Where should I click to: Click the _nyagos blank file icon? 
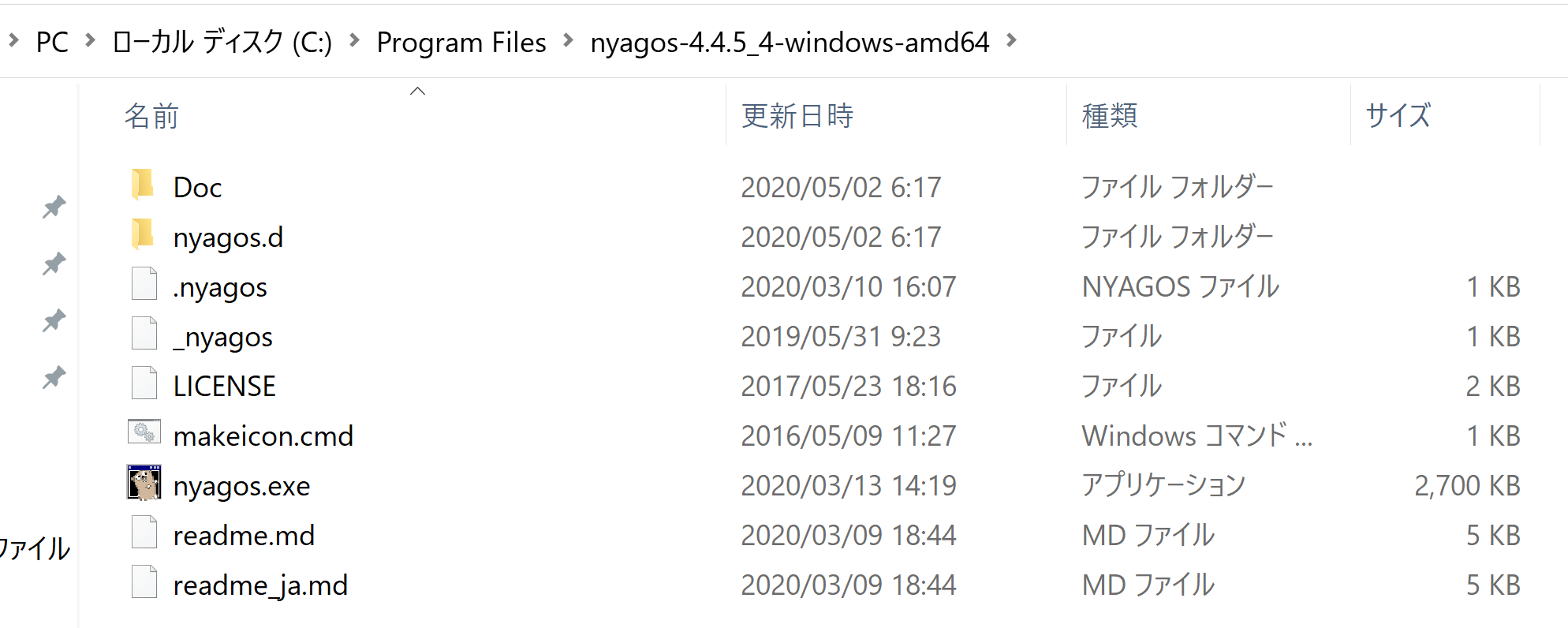[144, 334]
